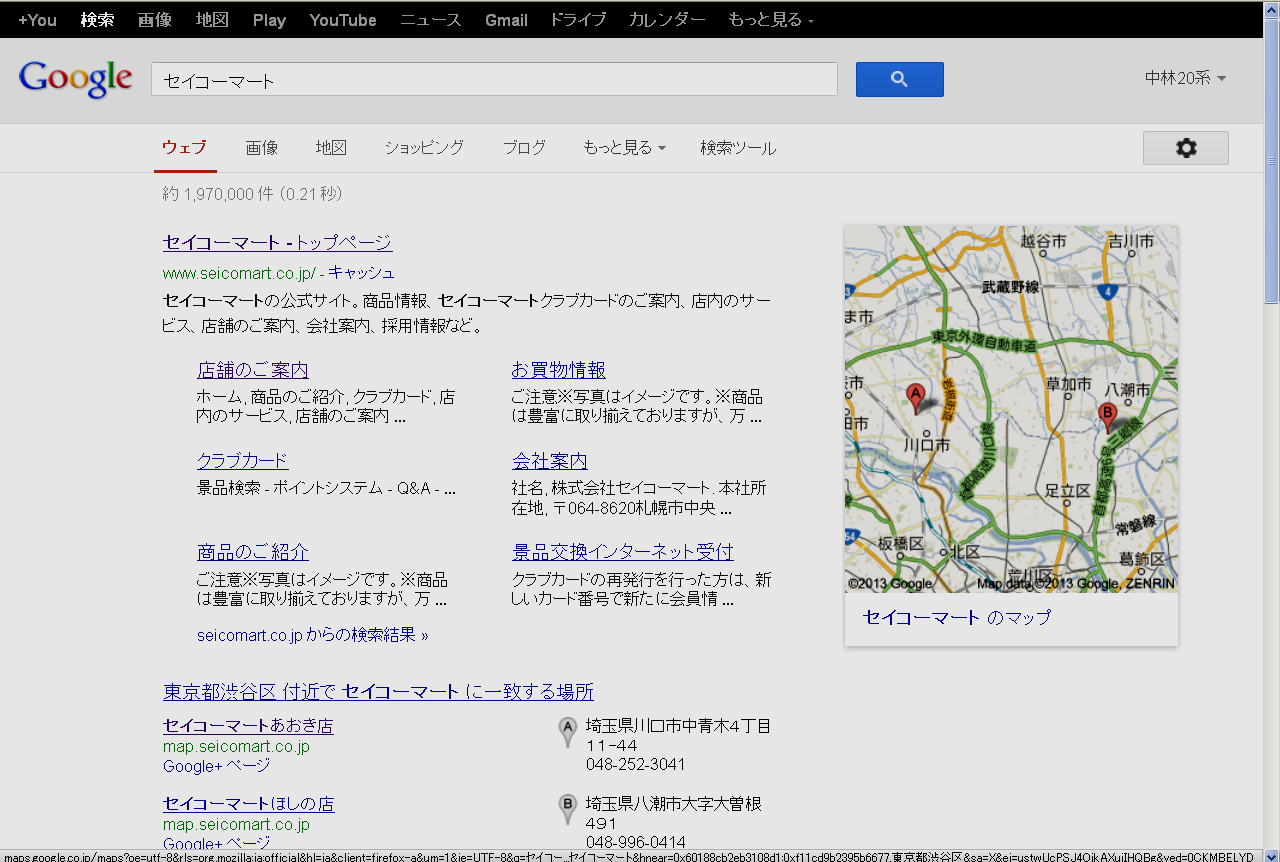Open +You in the top bar
Image resolution: width=1280 pixels, height=862 pixels.
[37, 20]
